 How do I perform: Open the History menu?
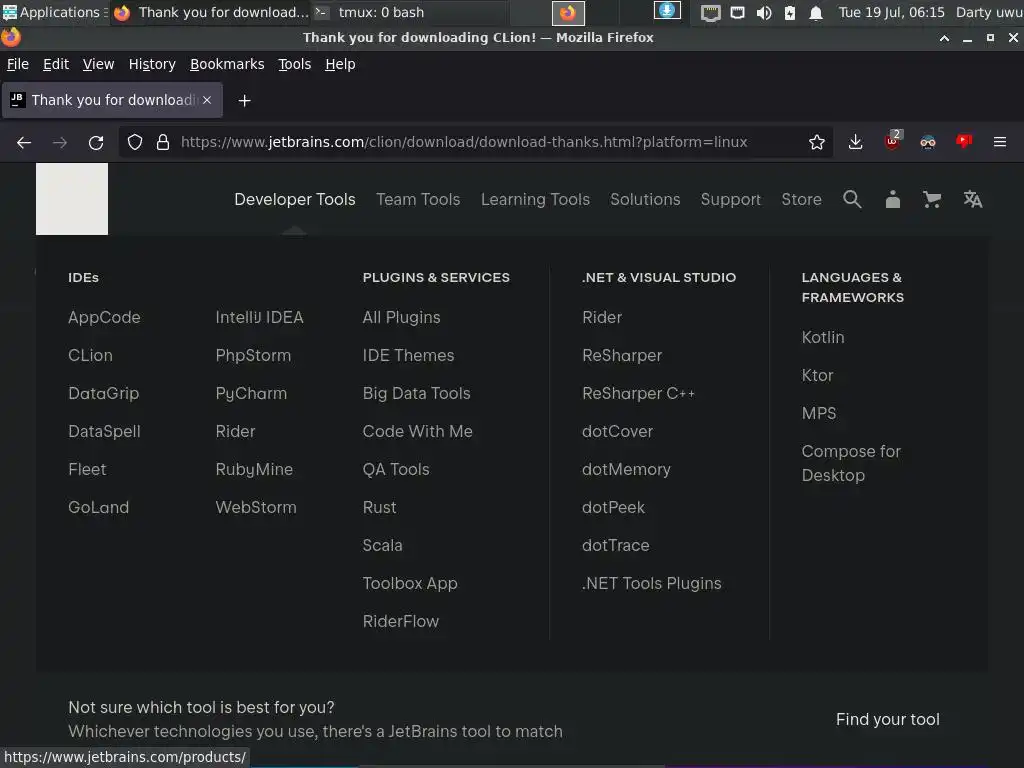tap(152, 64)
